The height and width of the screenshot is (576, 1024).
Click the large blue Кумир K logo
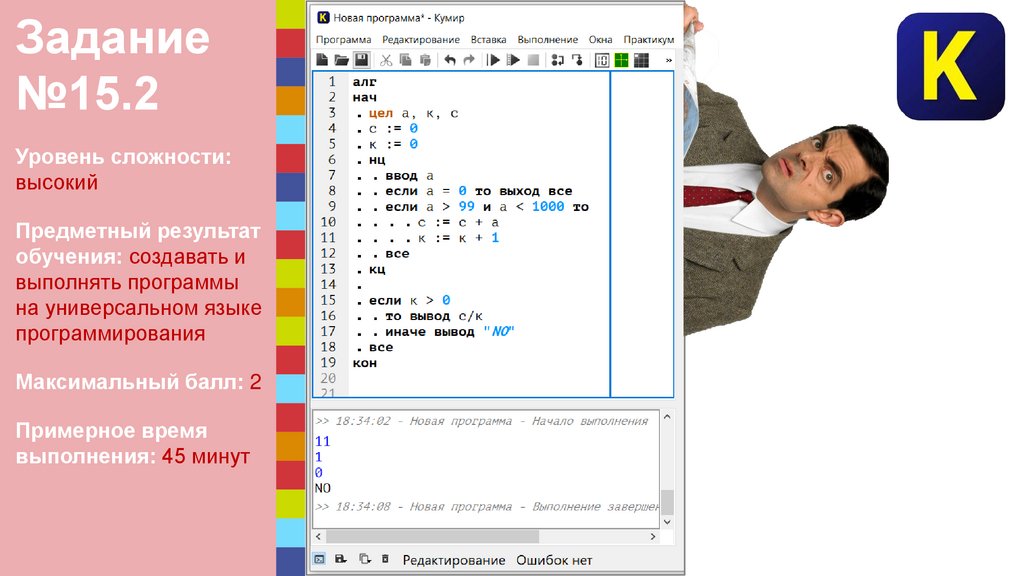point(950,66)
